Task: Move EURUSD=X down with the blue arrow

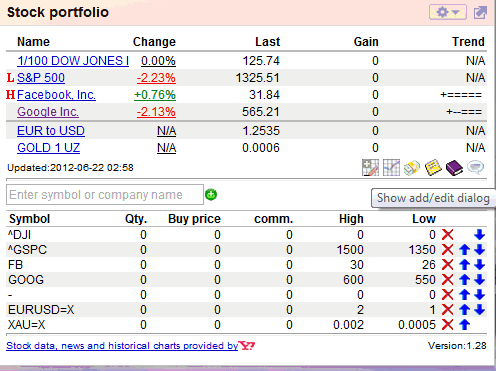Action: (x=480, y=310)
